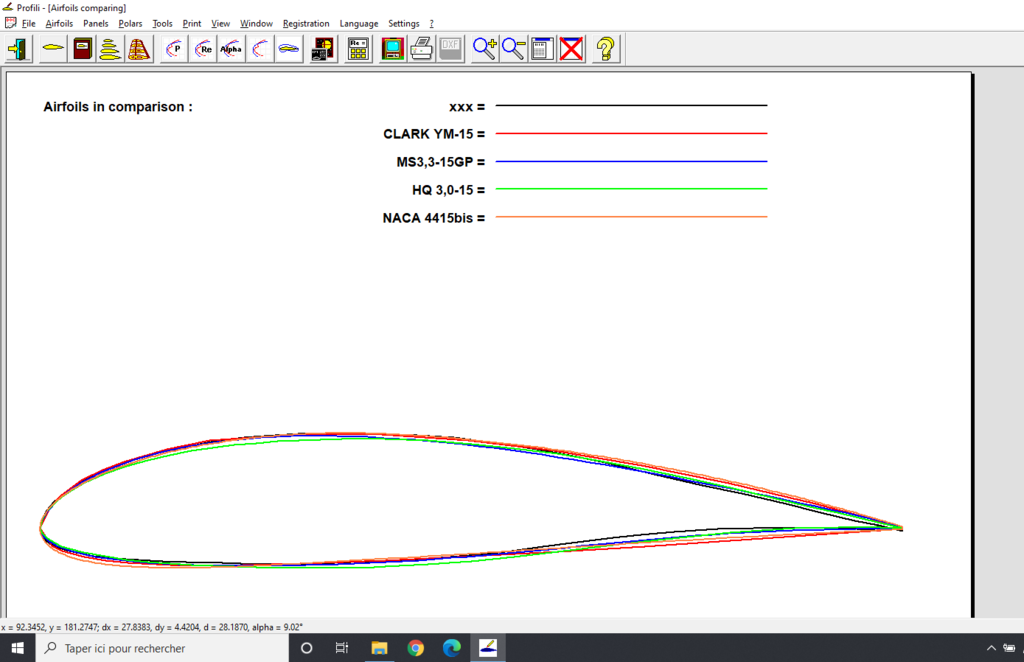Open help with the question mark icon
Image resolution: width=1024 pixels, height=662 pixels.
tap(606, 48)
